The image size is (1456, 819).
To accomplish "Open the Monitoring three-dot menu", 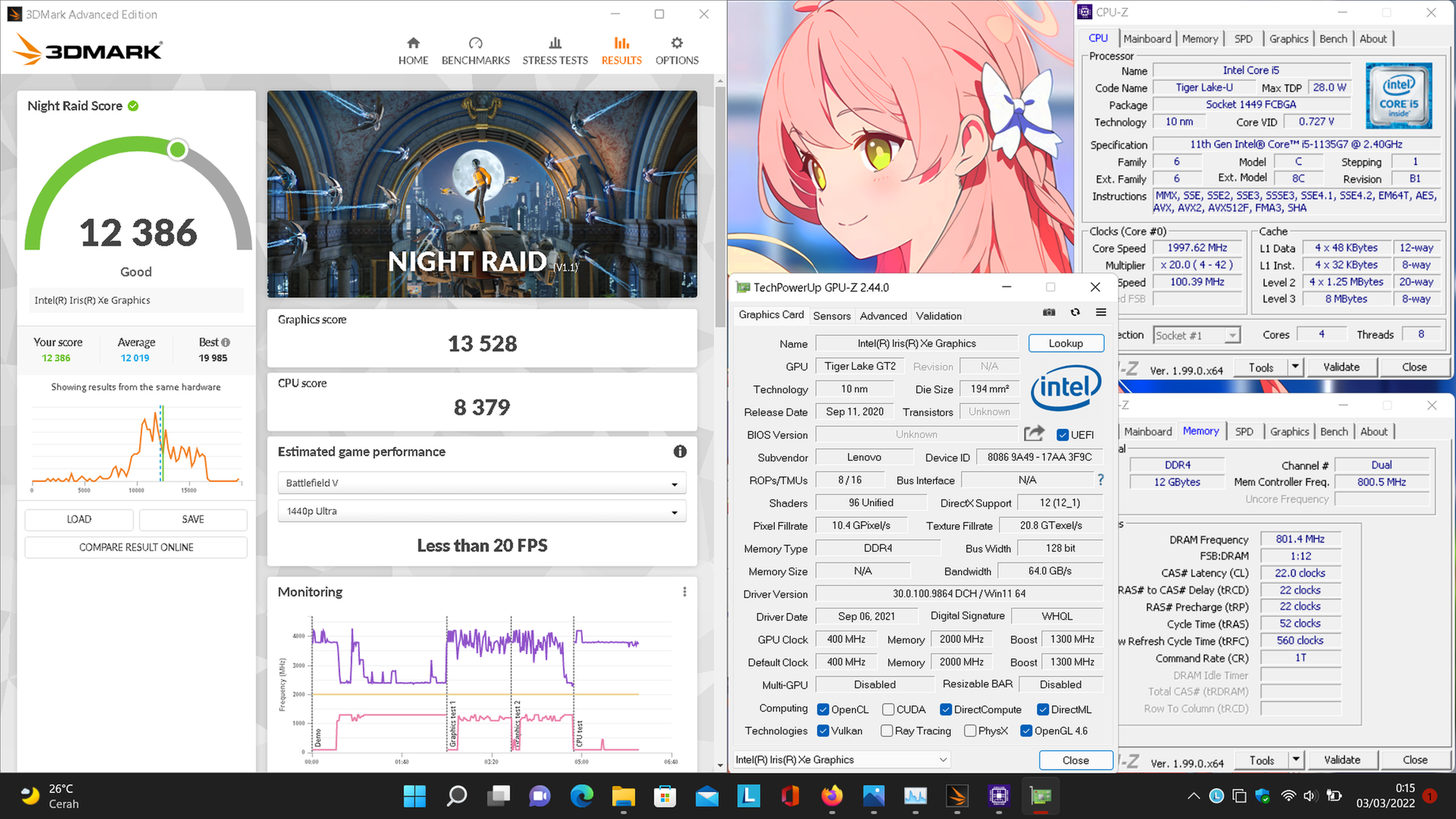I will [x=685, y=591].
